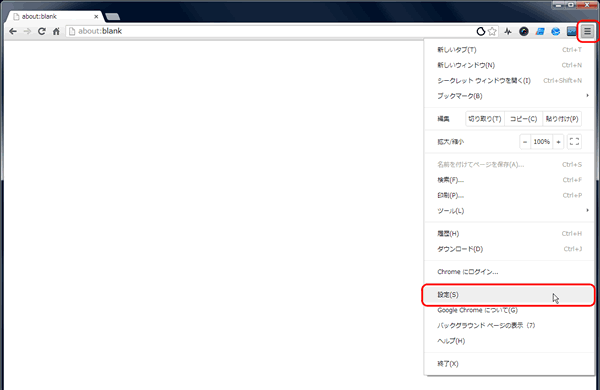Click the blue slanted sheet extension icon
600x390 pixels.
540,31
